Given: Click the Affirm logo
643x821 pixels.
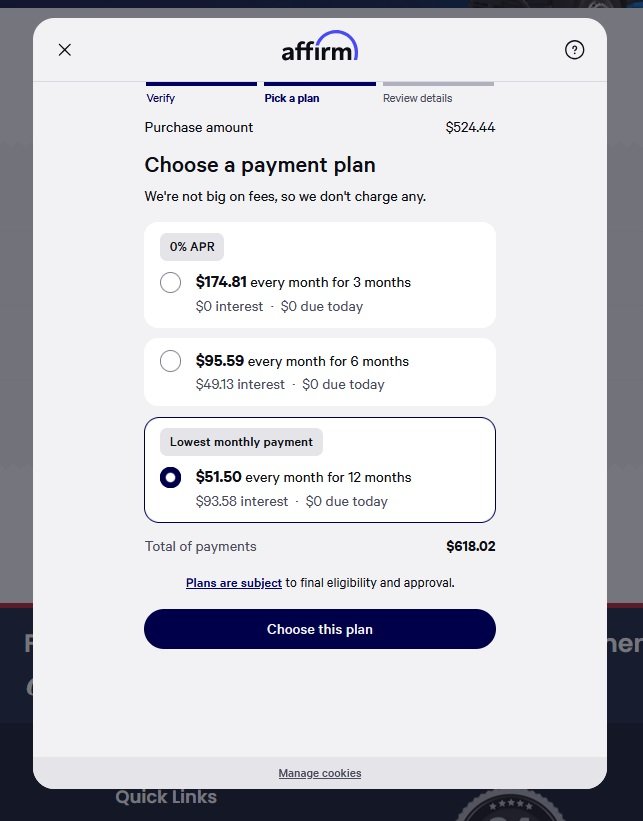Looking at the screenshot, I should click(x=320, y=48).
